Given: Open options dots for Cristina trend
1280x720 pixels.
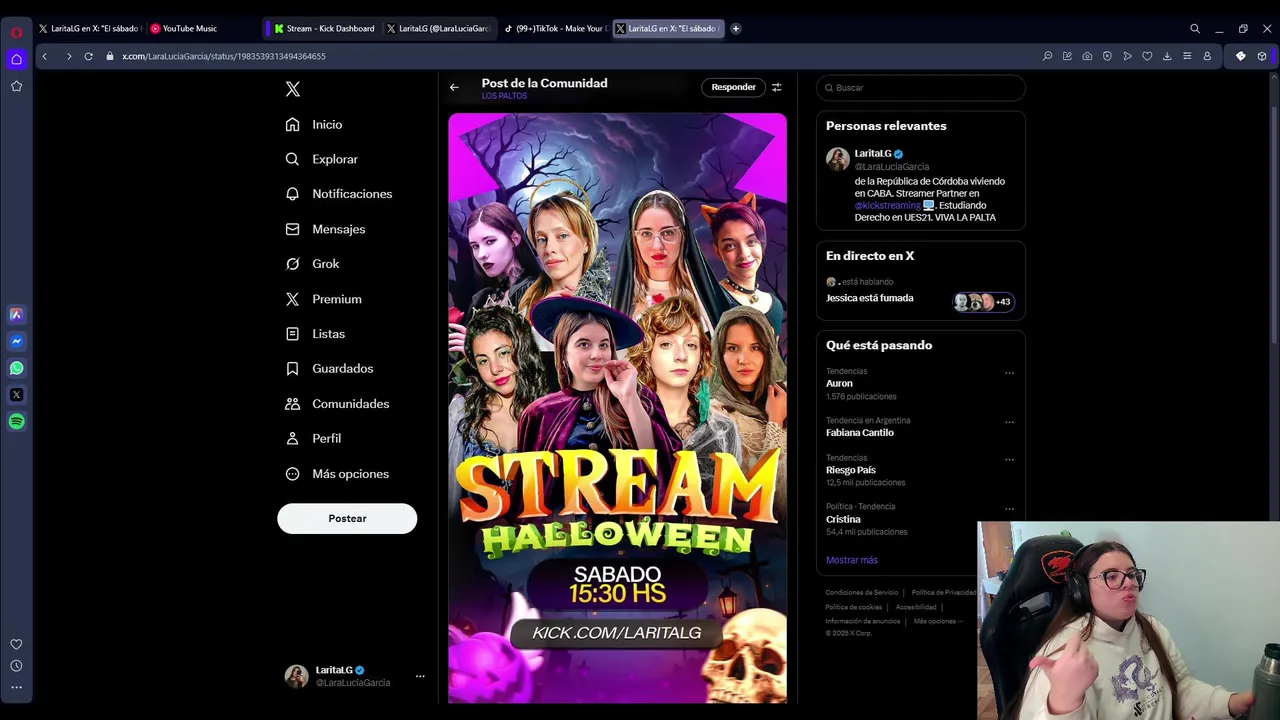Looking at the screenshot, I should click(x=1009, y=509).
